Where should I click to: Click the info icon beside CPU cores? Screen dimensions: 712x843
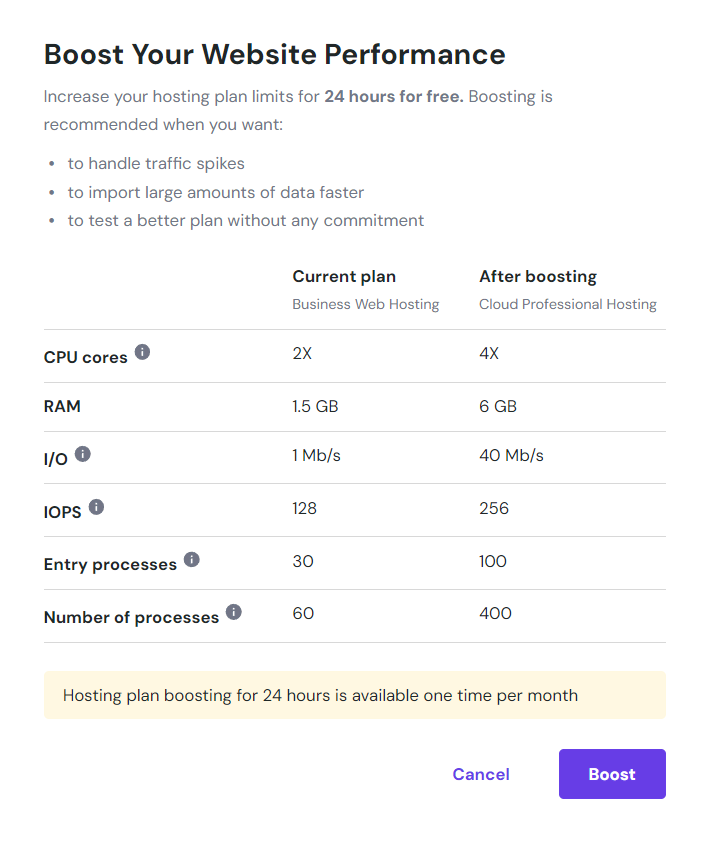coord(143,352)
